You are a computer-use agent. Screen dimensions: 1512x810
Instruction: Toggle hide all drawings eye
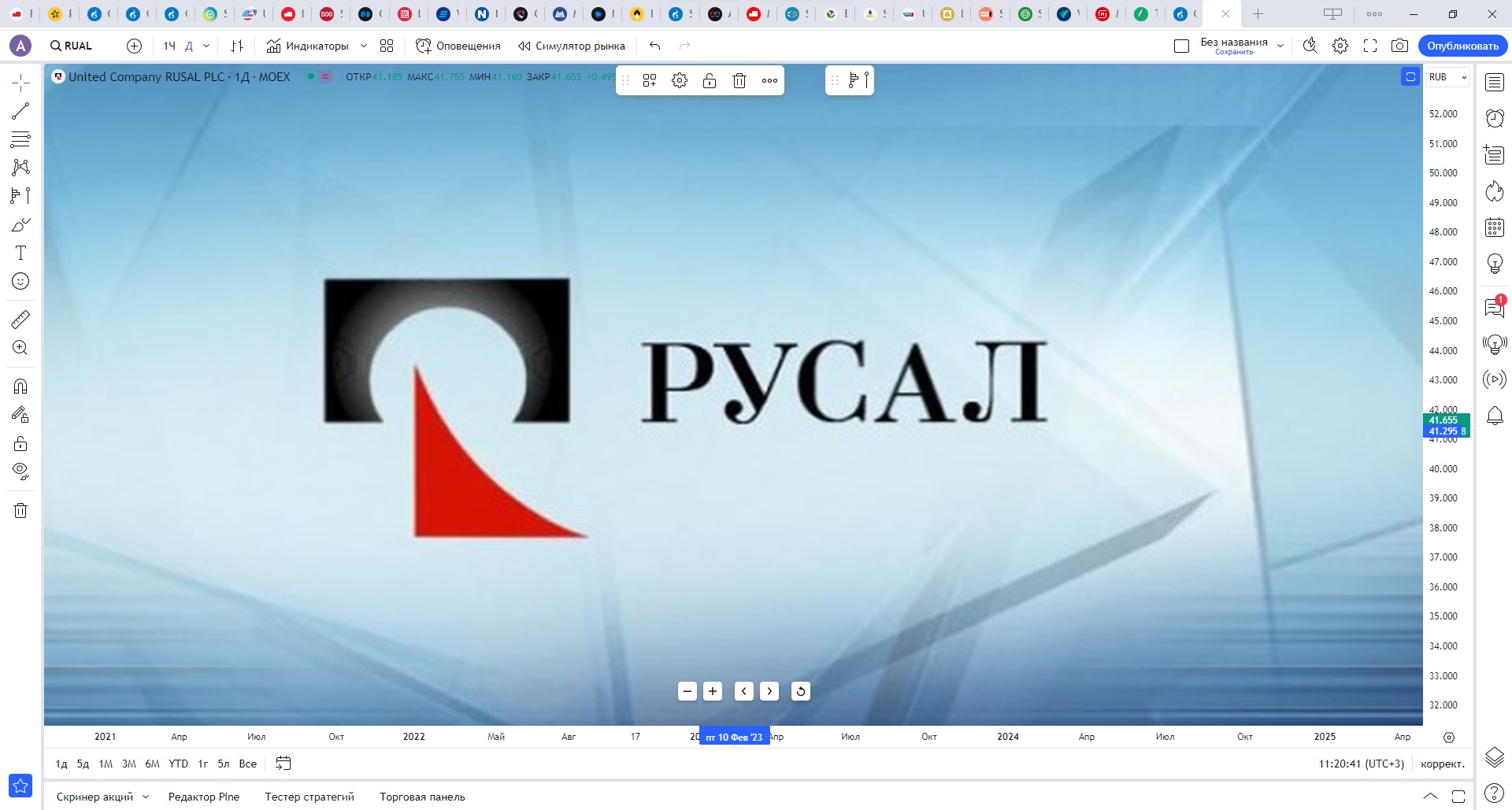(20, 472)
